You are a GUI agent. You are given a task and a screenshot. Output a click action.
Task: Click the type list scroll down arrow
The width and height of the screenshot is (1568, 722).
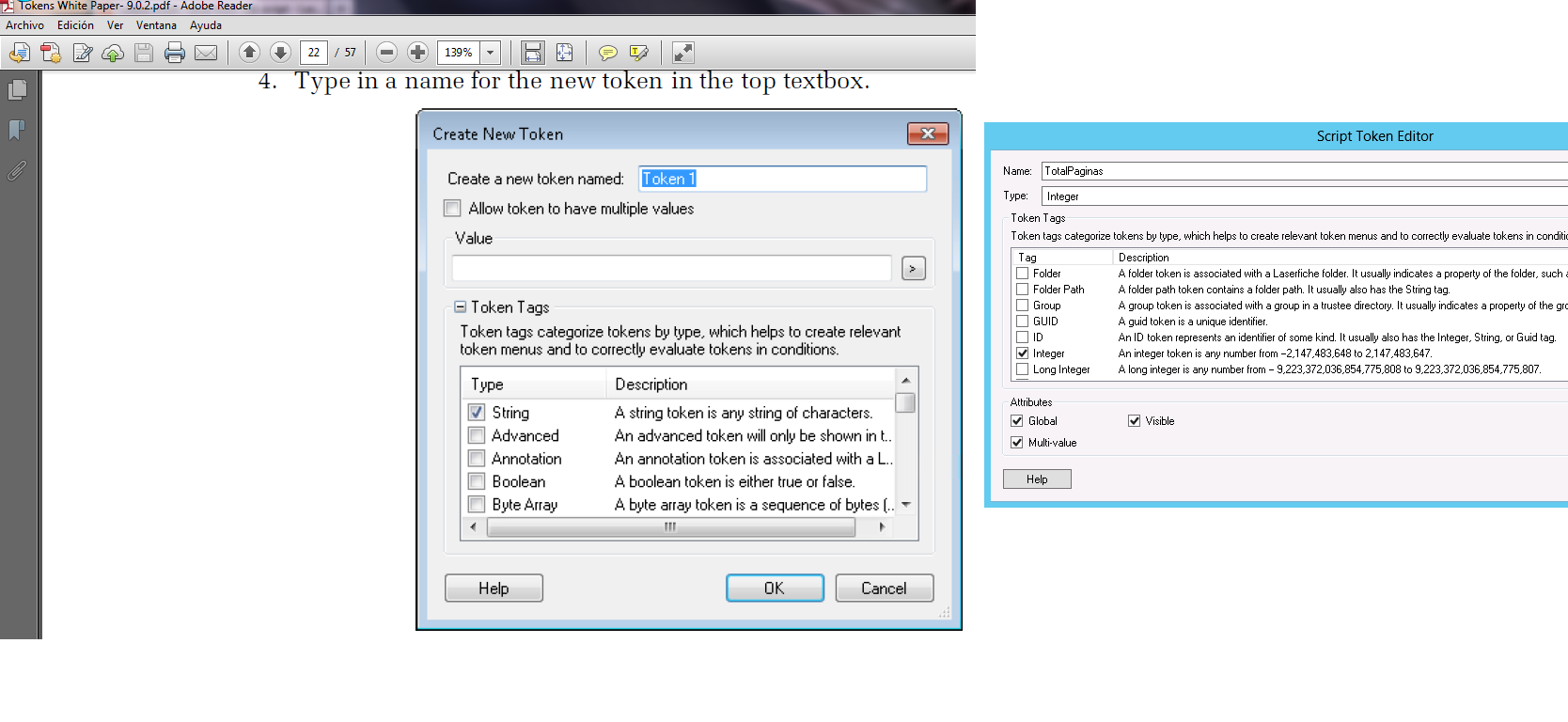(x=906, y=505)
